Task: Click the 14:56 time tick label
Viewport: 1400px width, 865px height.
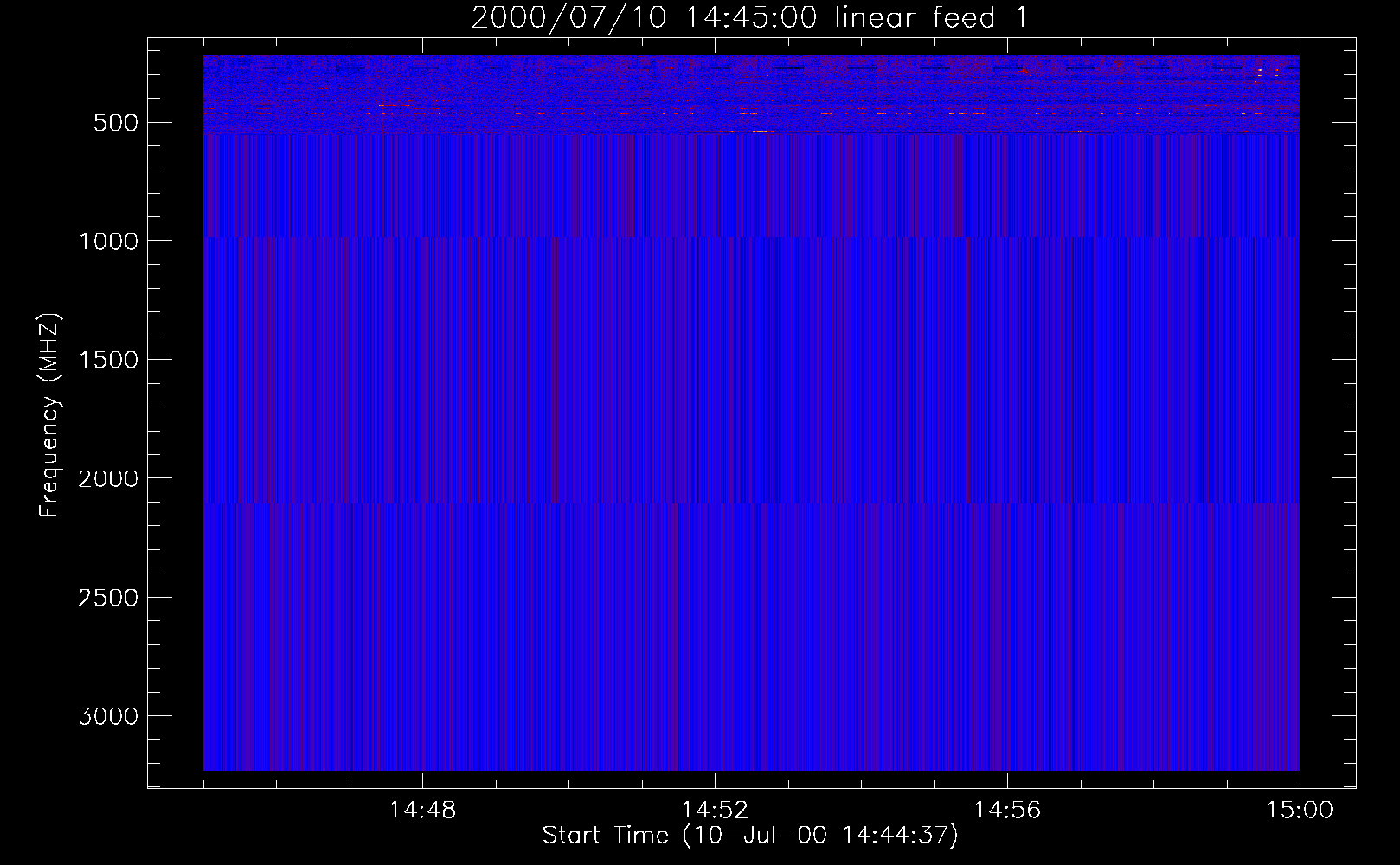Action: coord(1007,811)
